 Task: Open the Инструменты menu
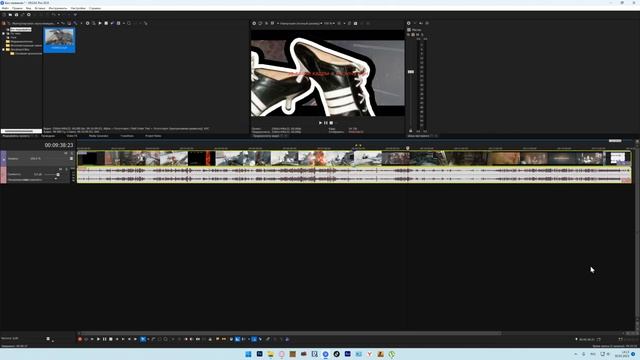[x=58, y=8]
